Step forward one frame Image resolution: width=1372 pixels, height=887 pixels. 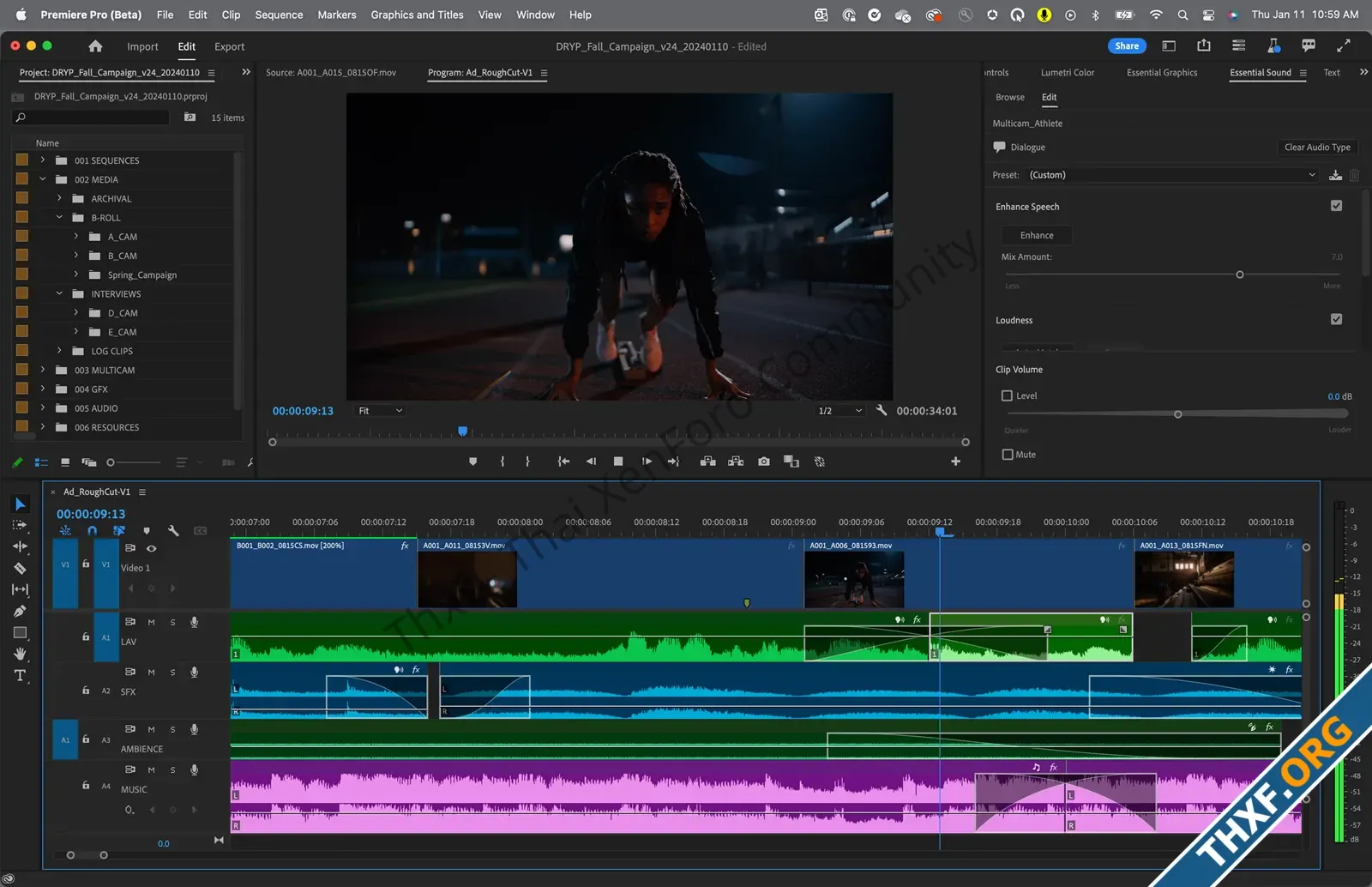tap(647, 462)
